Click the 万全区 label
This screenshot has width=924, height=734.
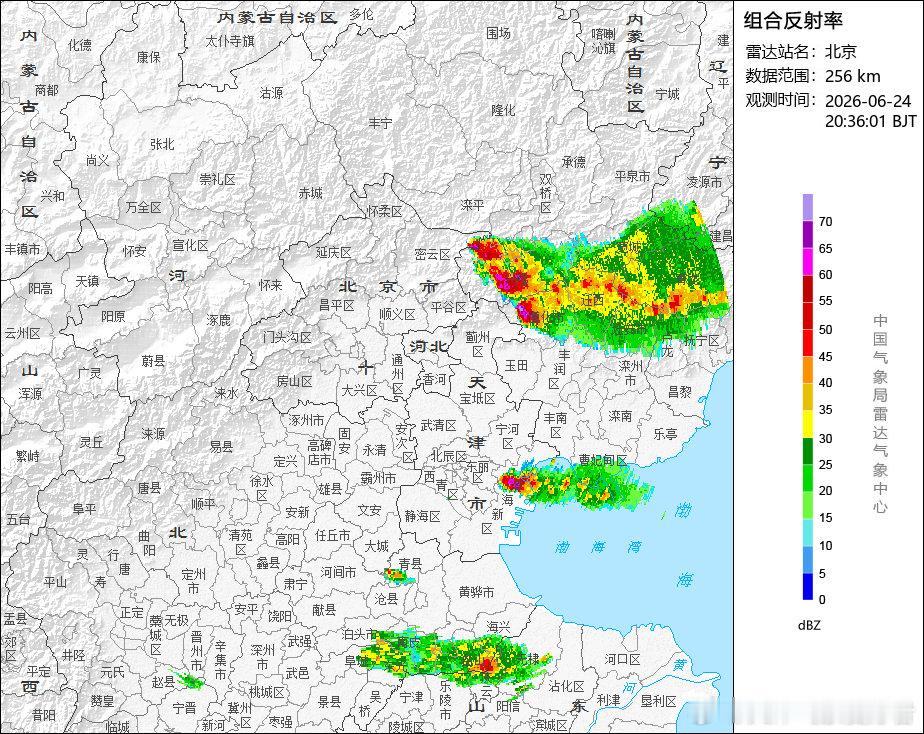[143, 207]
